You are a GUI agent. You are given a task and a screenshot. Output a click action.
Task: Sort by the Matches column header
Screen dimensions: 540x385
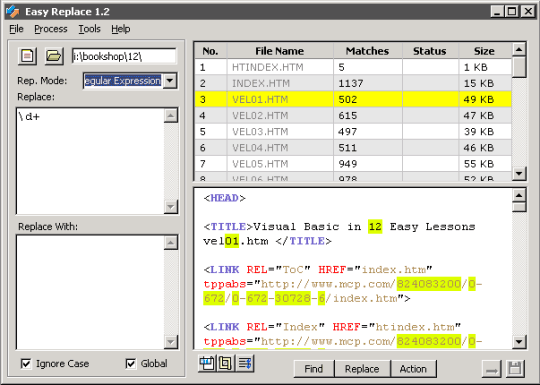tap(367, 51)
